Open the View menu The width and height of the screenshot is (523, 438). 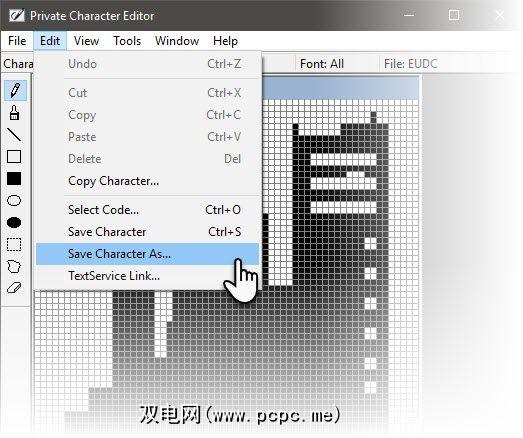coord(86,41)
